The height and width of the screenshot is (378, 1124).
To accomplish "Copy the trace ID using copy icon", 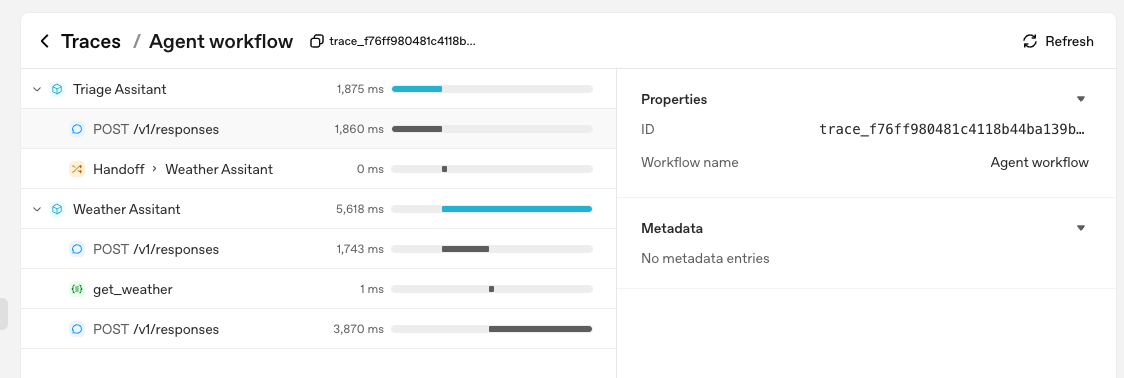I will coord(316,42).
